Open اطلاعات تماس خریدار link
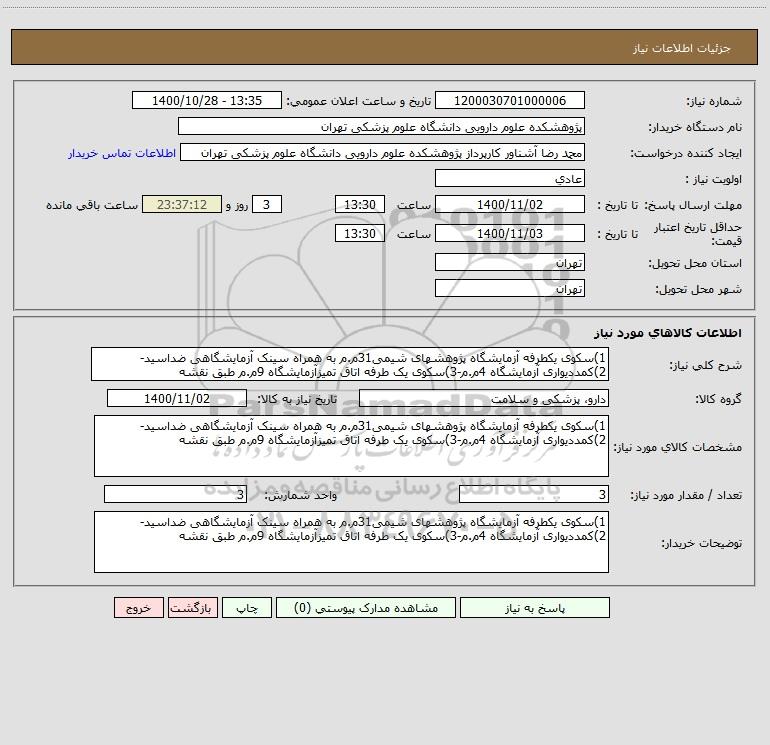This screenshot has width=770, height=745. [122, 153]
